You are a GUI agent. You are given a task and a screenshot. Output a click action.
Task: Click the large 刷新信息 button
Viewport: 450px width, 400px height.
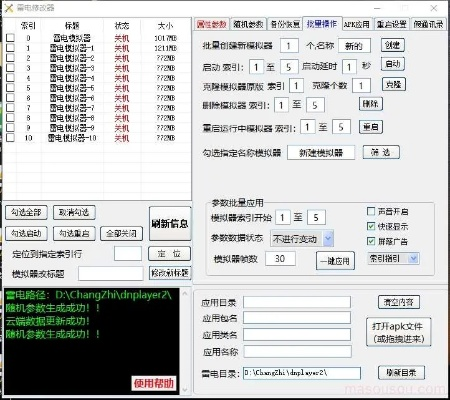point(170,223)
